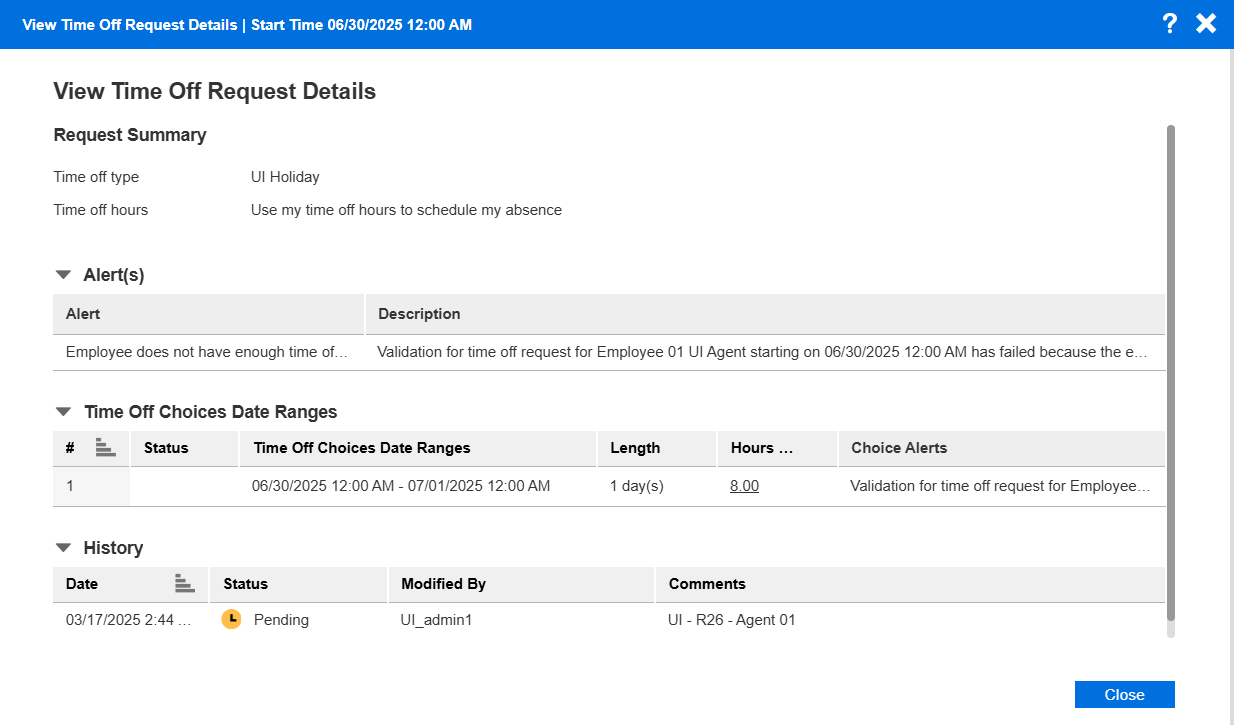The width and height of the screenshot is (1234, 725).
Task: Click the Comments column header in History
Action: pos(707,584)
